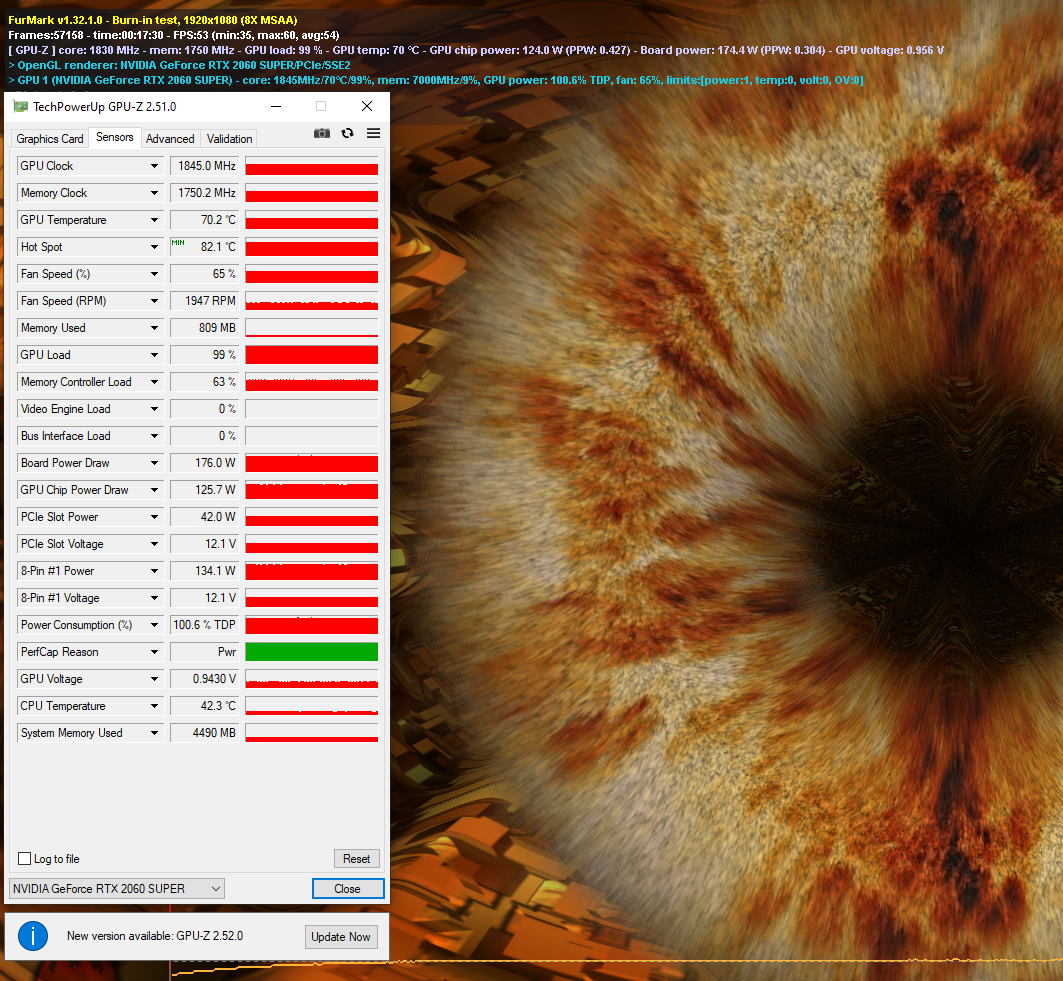Image resolution: width=1063 pixels, height=981 pixels.
Task: Click the Fan Speed (RPM) history graph
Action: point(312,301)
